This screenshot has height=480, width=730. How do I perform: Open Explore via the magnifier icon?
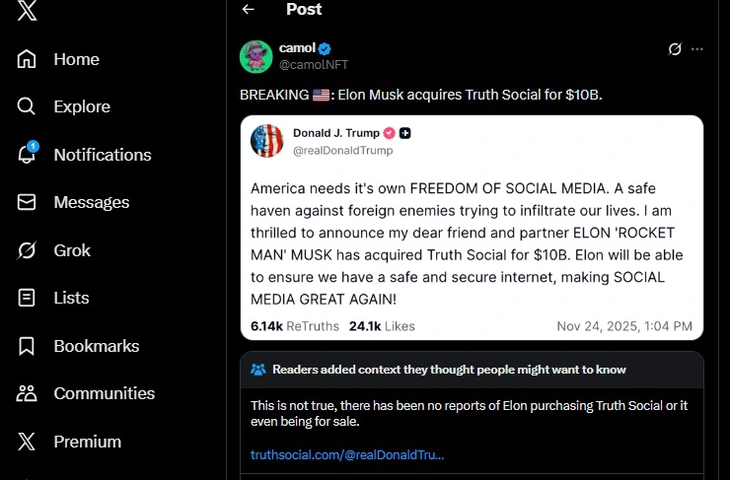[x=27, y=107]
